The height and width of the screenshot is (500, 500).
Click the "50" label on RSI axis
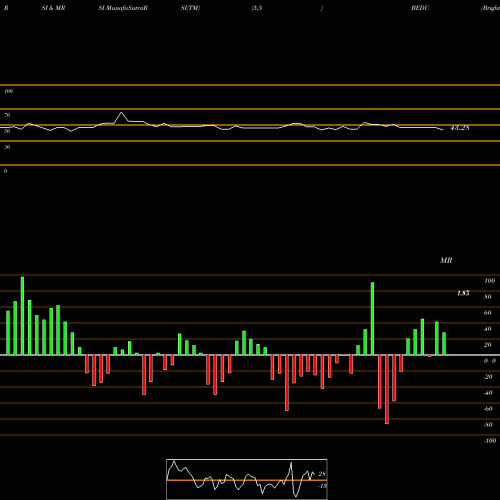7,131
